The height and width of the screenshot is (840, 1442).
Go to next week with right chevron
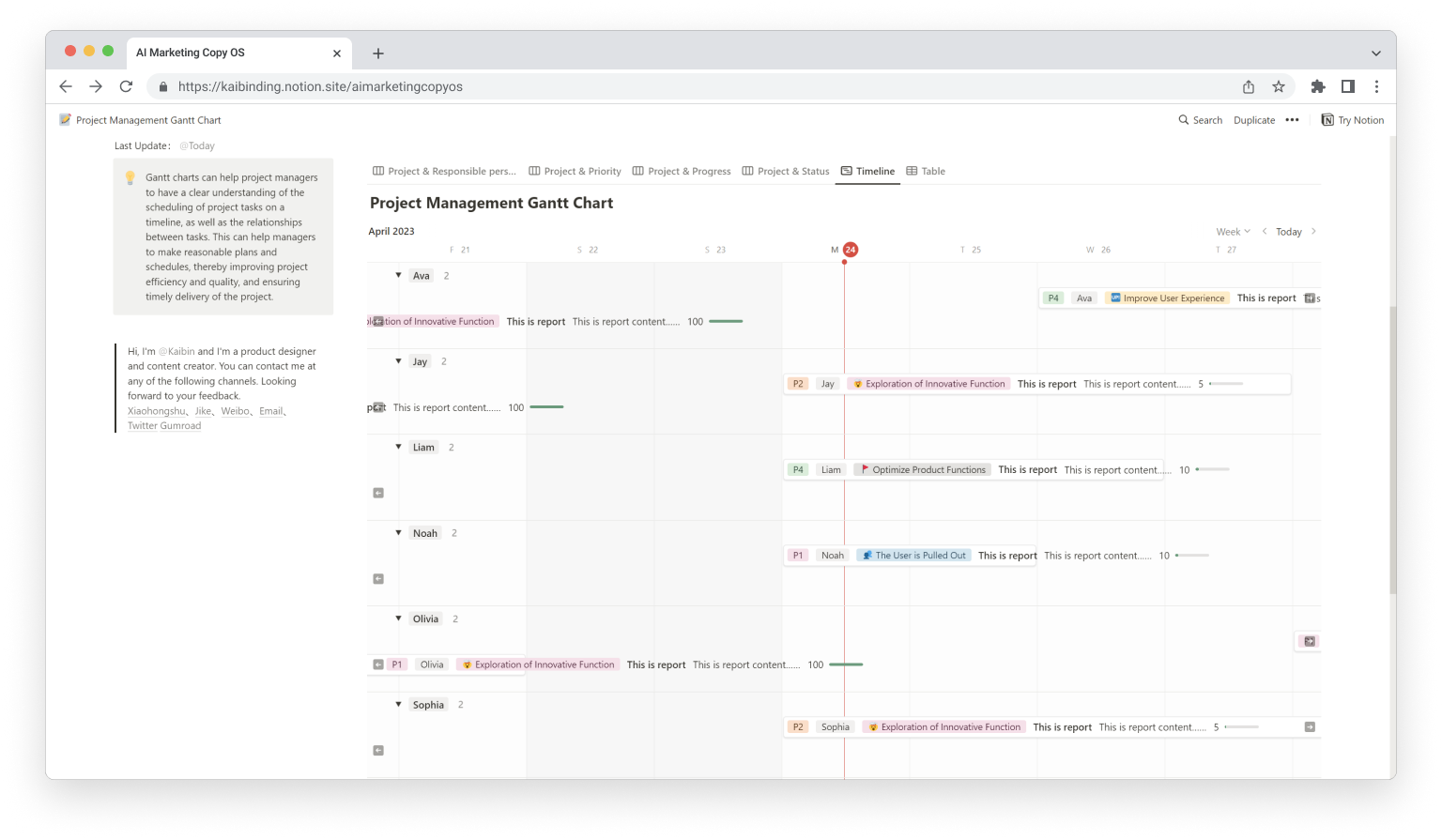coord(1313,231)
